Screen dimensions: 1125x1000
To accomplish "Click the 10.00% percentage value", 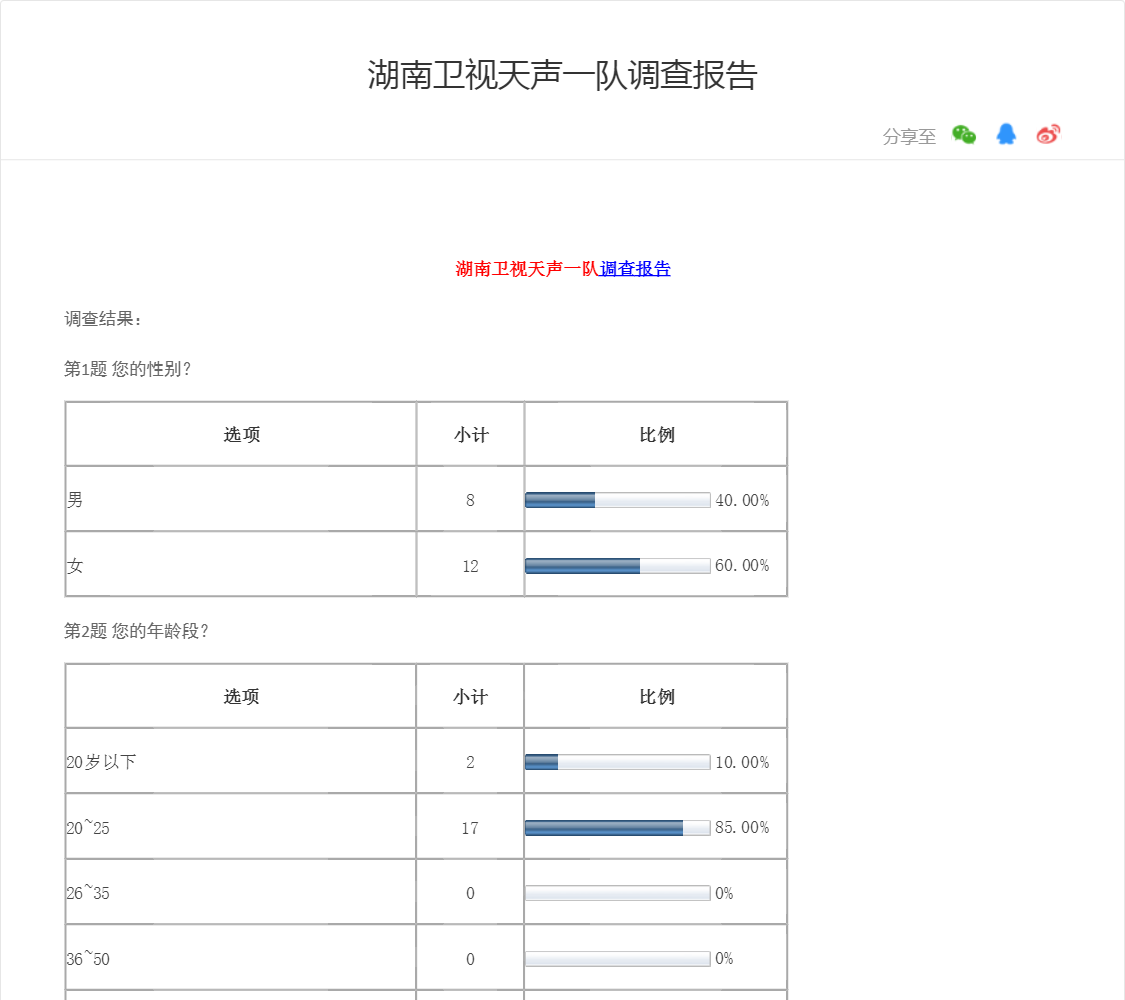I will pos(742,762).
